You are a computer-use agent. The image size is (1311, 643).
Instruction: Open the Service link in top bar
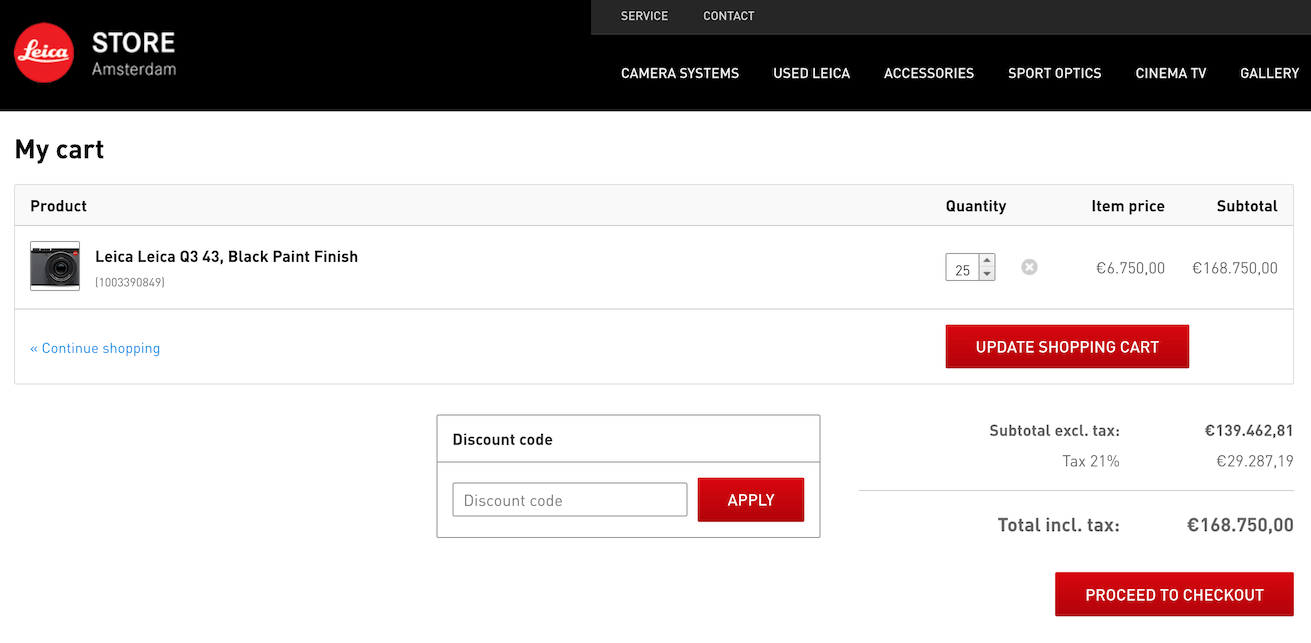[x=644, y=16]
